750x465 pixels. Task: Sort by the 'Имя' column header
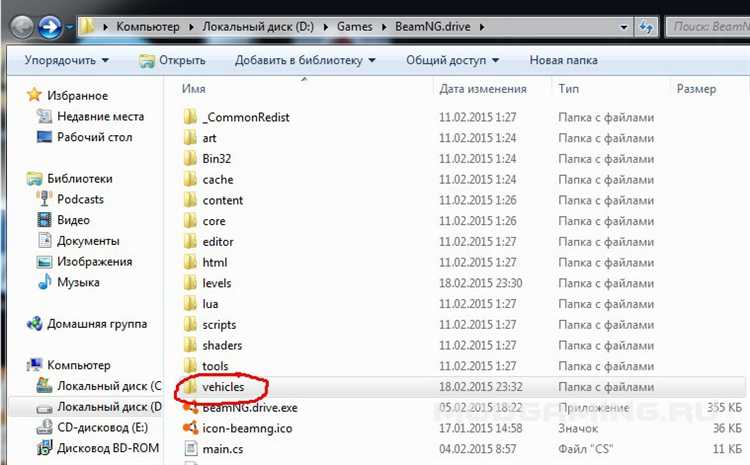[194, 89]
